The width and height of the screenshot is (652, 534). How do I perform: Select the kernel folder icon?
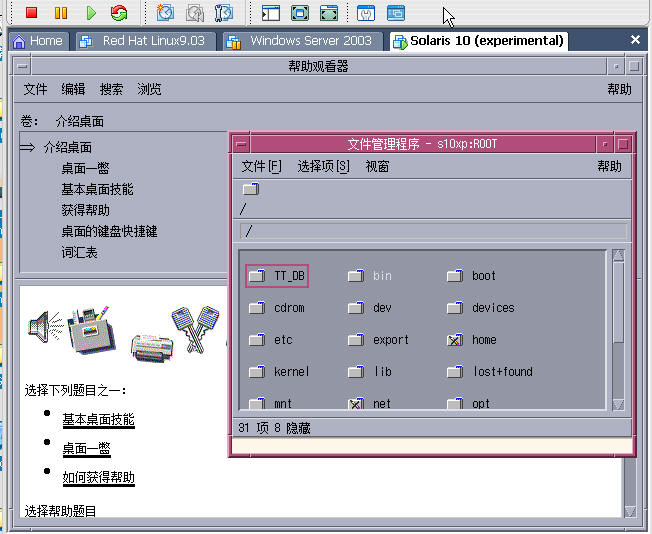(x=257, y=371)
